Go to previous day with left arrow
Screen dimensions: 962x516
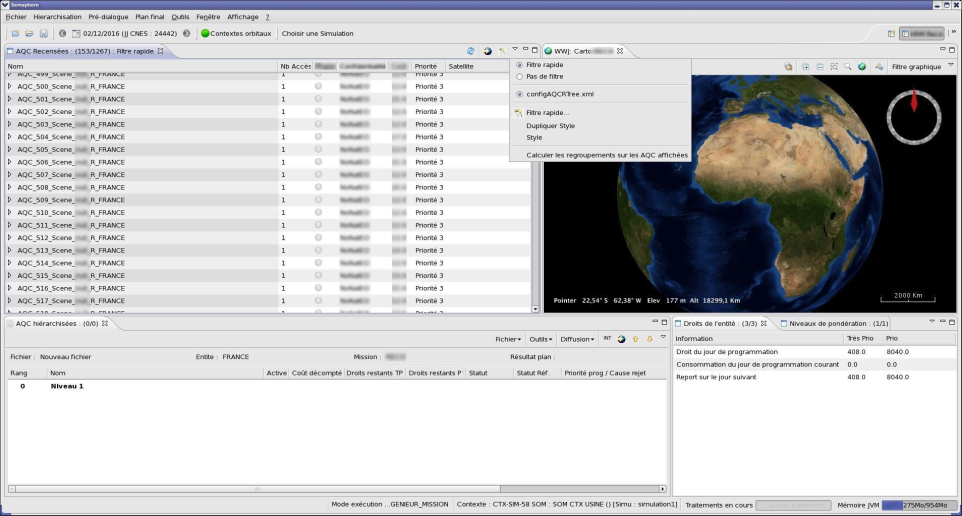[x=62, y=33]
